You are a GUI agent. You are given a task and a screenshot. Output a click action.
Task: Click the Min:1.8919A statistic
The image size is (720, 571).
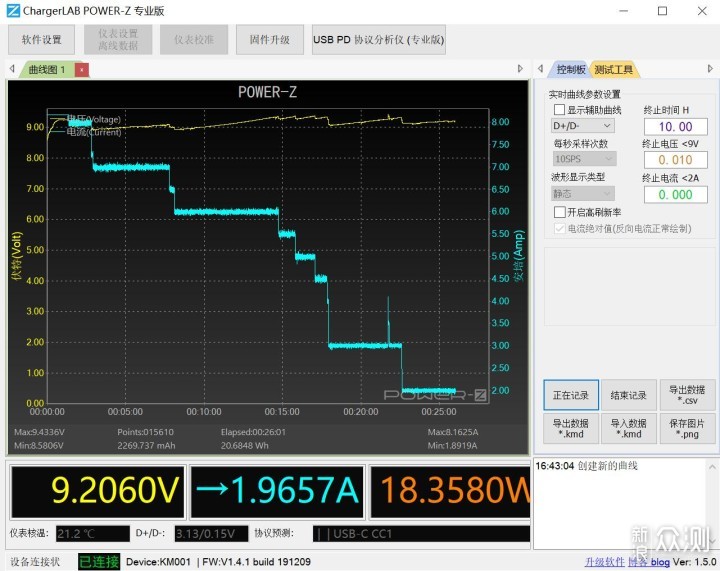click(452, 445)
